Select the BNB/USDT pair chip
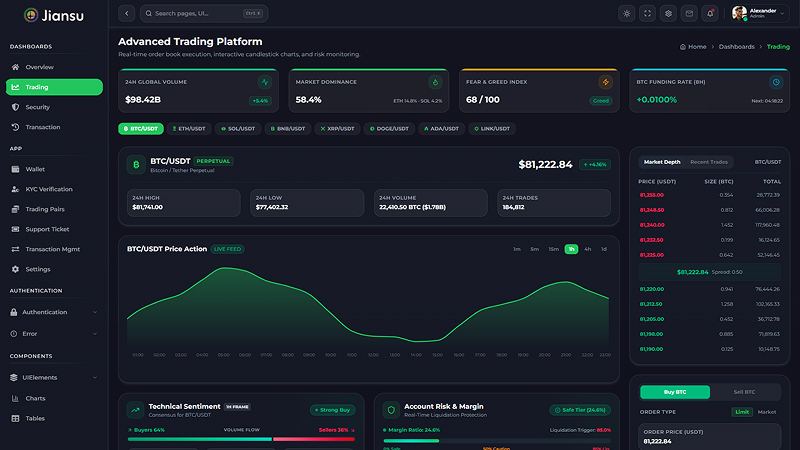Screen dimensions: 800x450 (x=287, y=129)
